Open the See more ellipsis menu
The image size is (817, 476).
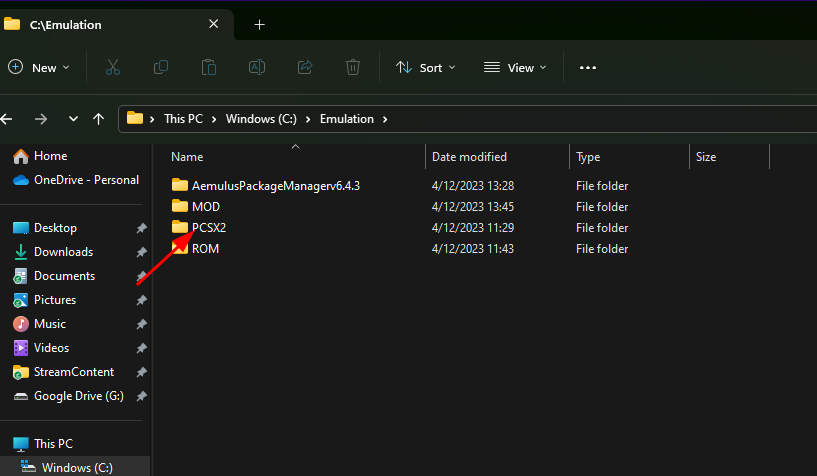point(588,67)
